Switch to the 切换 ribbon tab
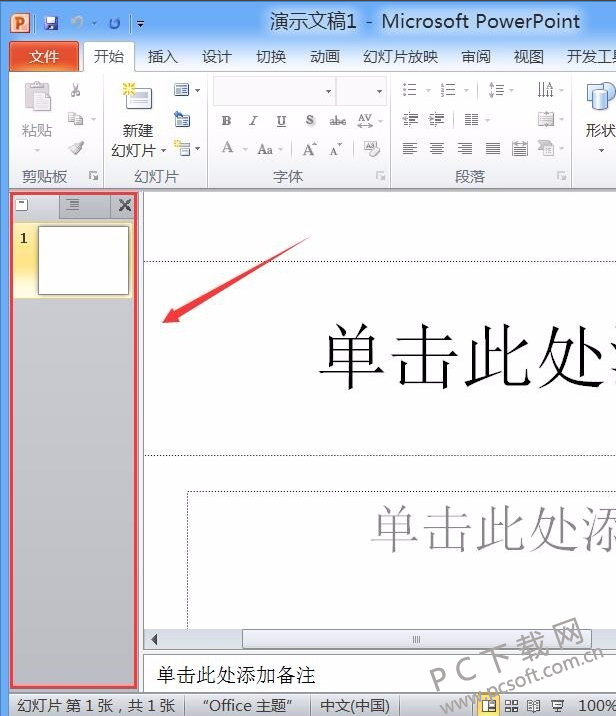This screenshot has width=616, height=716. click(271, 57)
